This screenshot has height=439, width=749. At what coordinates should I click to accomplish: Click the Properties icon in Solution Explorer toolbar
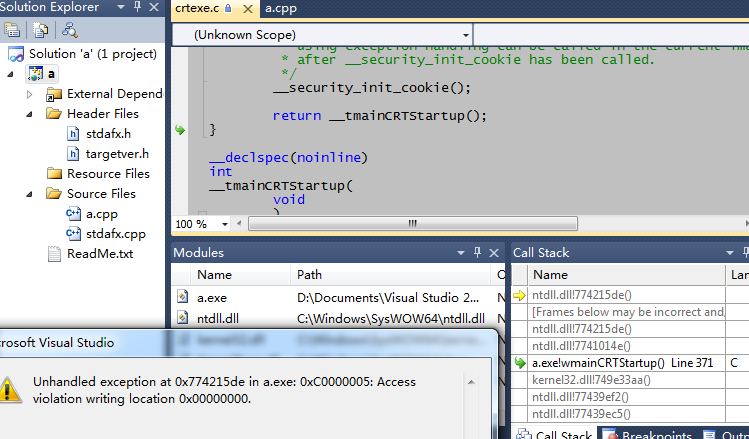tap(14, 30)
